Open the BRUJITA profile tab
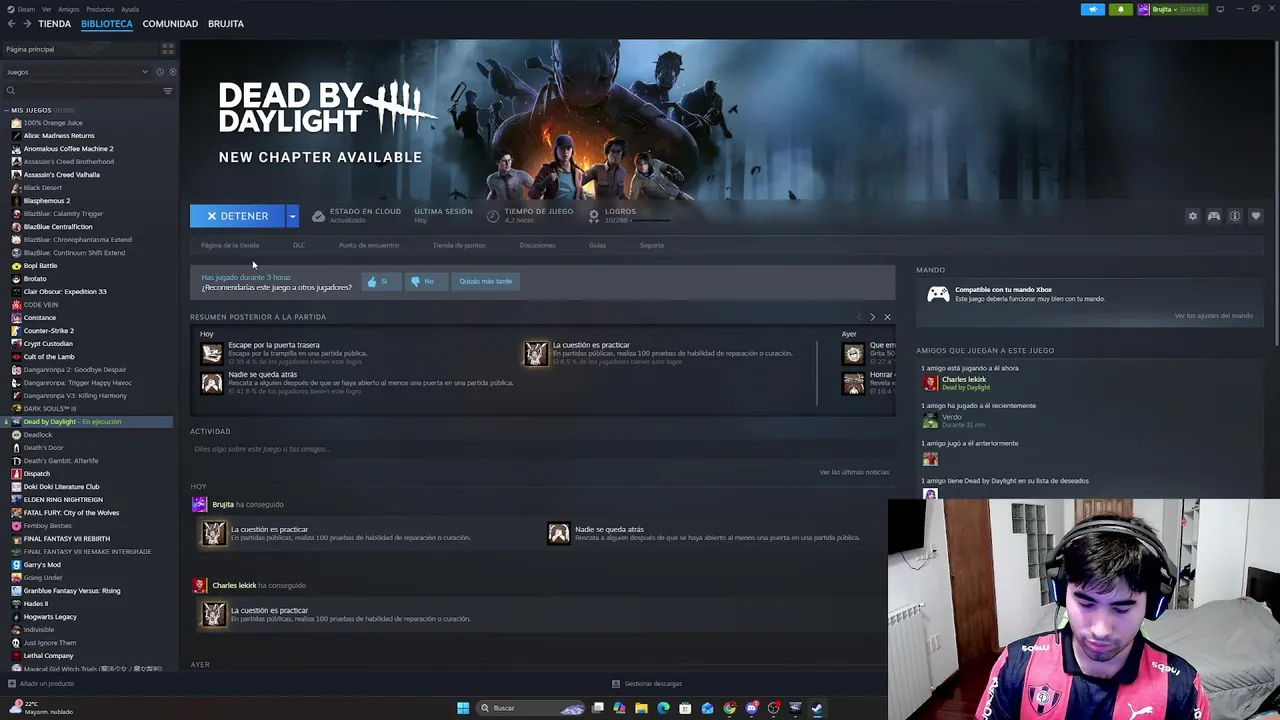Screen dimensions: 1280x720 226,23
